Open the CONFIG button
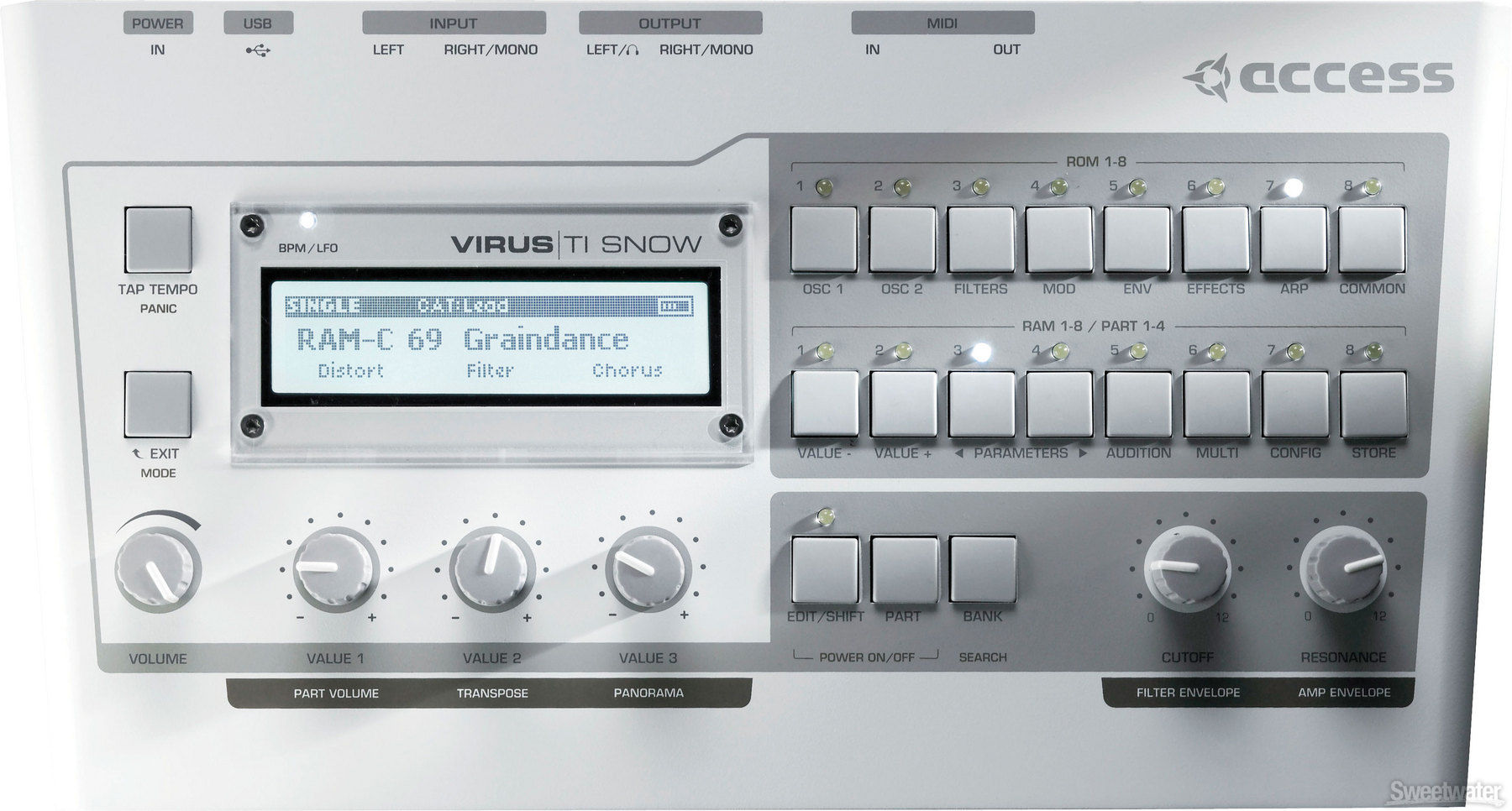1512x811 pixels. pyautogui.click(x=1295, y=404)
